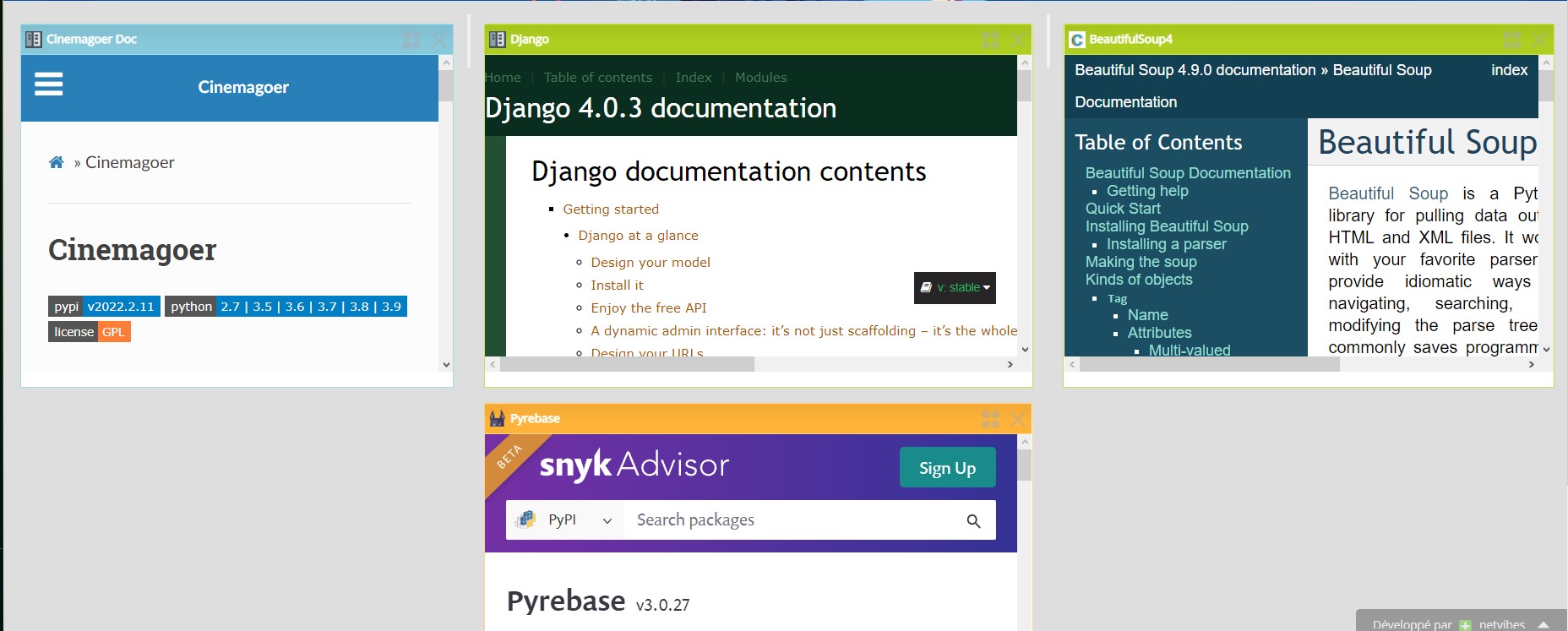
Task: Click 'Making the soup' contents link
Action: pyautogui.click(x=1141, y=262)
